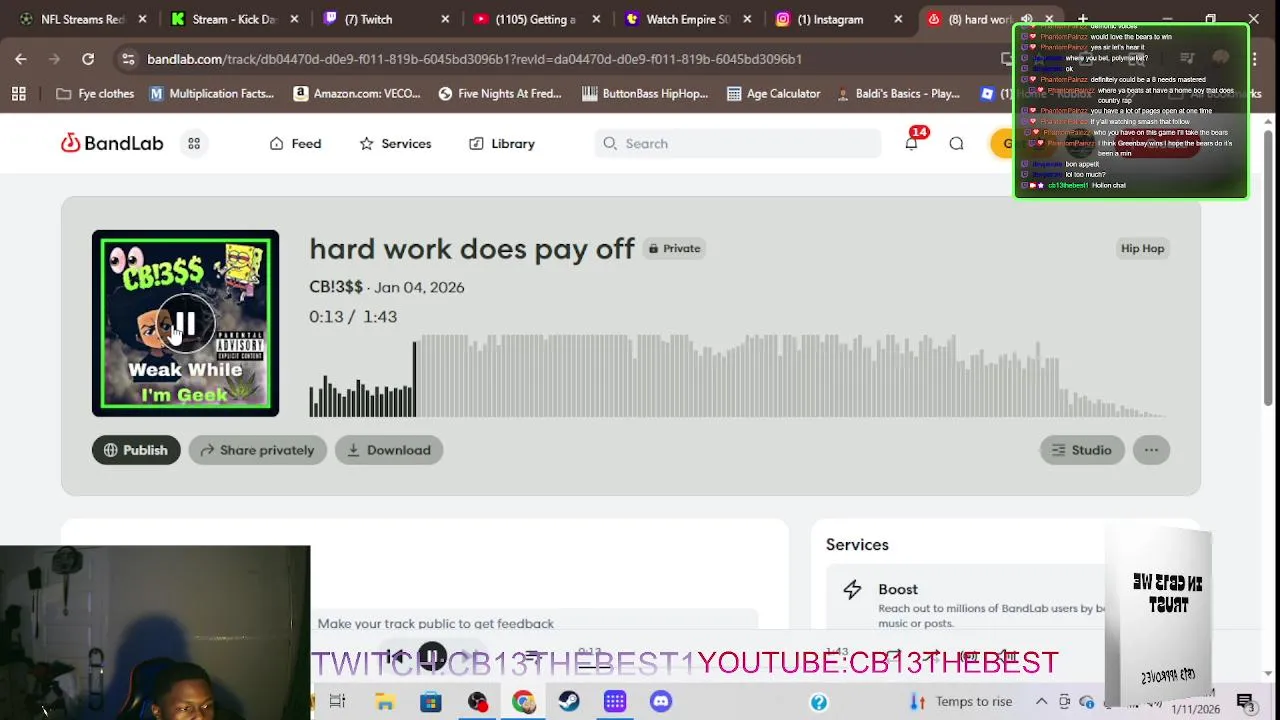Reload the BandLab page
This screenshot has height=720, width=1280.
click(x=88, y=59)
